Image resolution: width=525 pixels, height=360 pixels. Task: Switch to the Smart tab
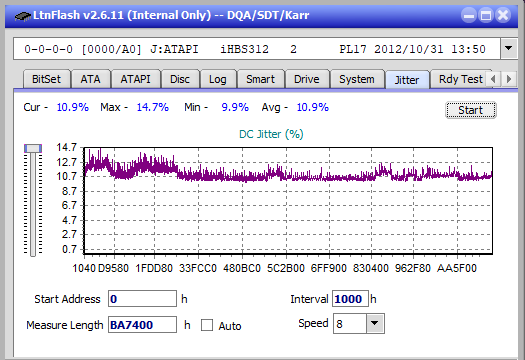(x=260, y=79)
